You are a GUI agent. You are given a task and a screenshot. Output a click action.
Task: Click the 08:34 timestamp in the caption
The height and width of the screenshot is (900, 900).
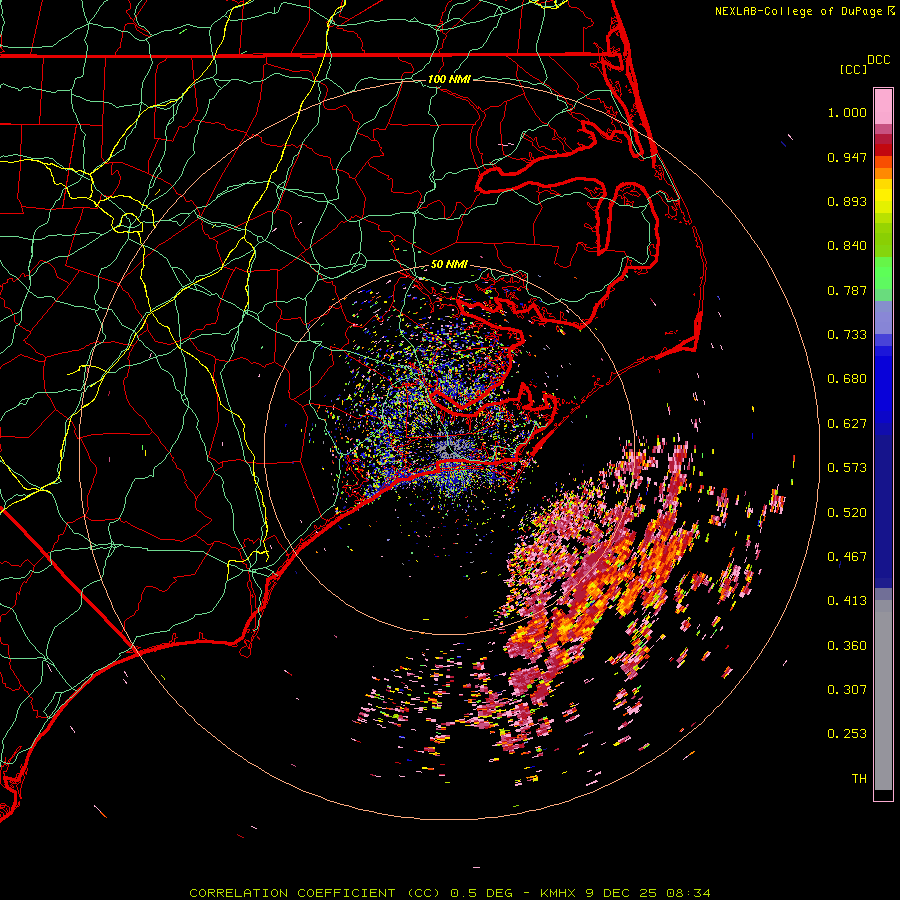point(688,893)
